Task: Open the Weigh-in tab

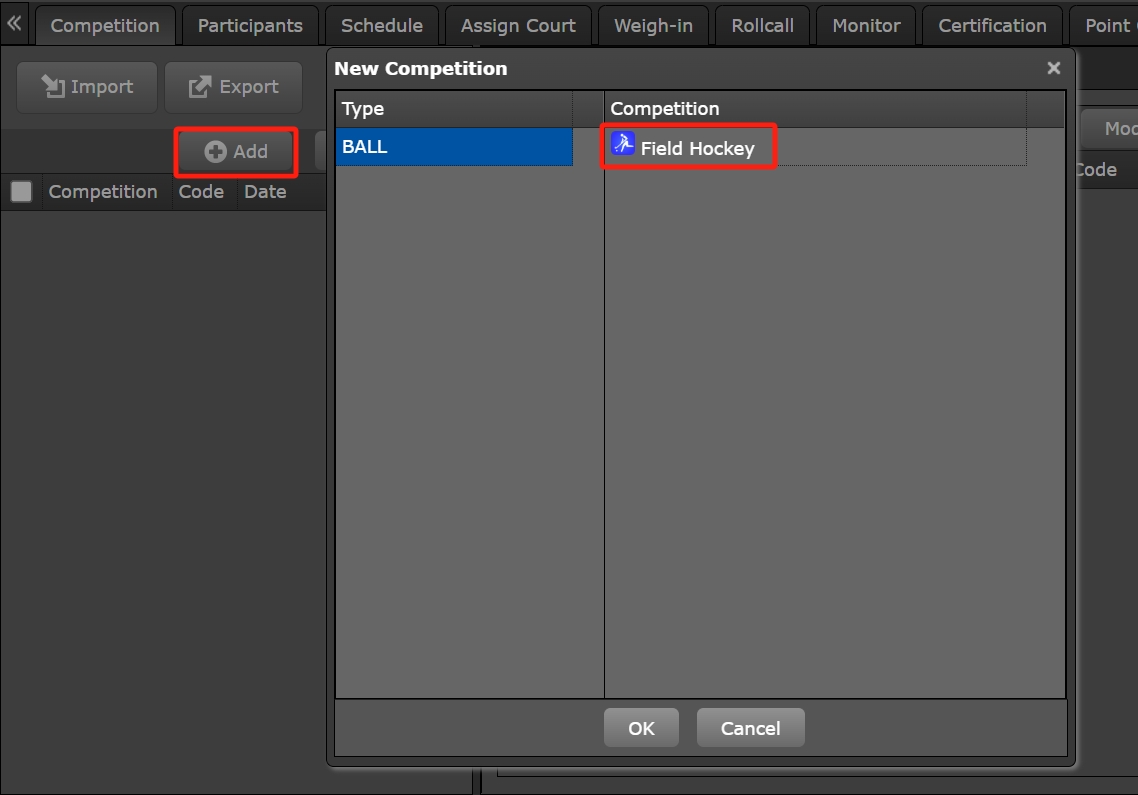Action: 653,26
